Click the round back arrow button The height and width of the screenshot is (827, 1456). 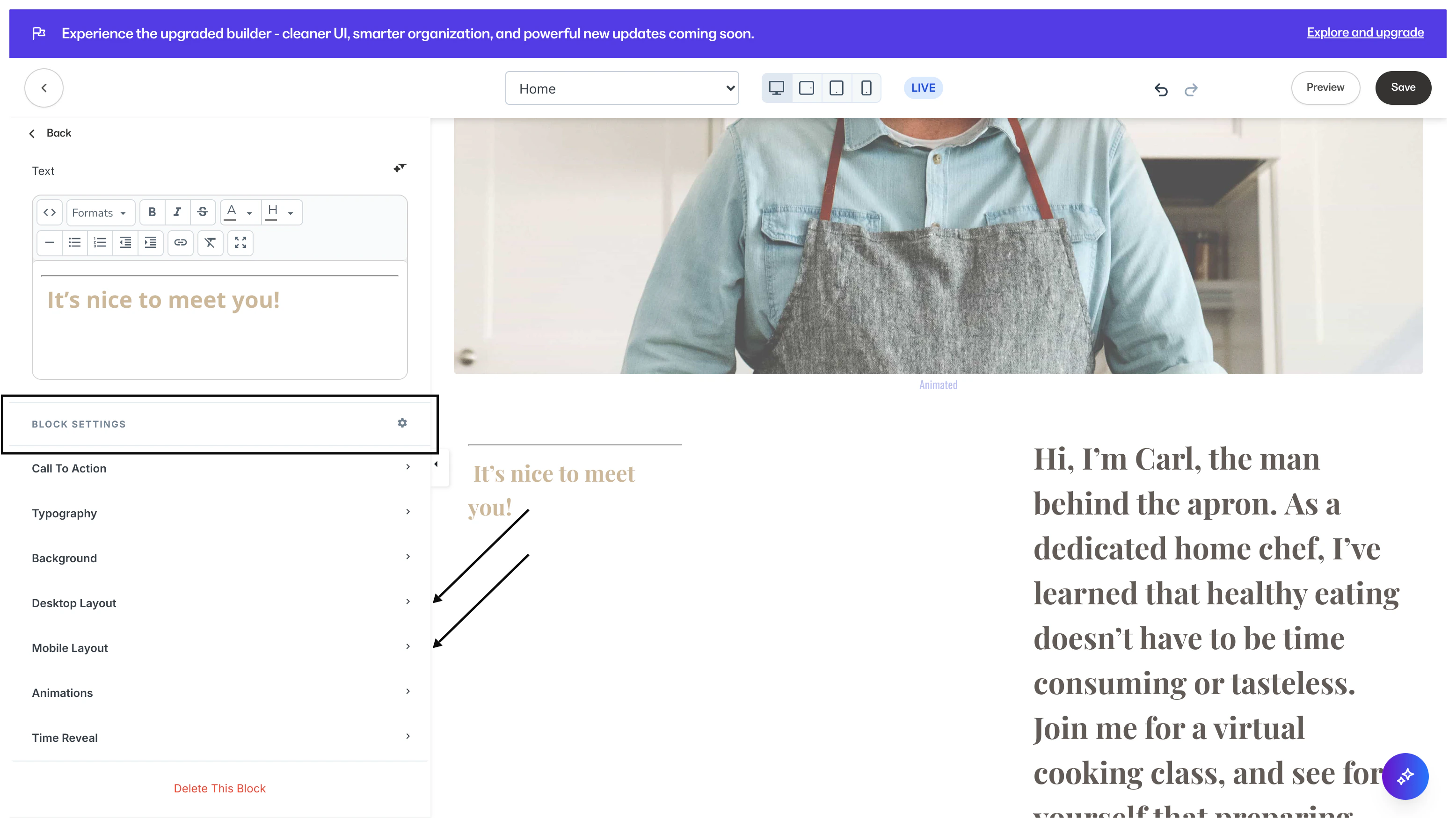(x=44, y=88)
